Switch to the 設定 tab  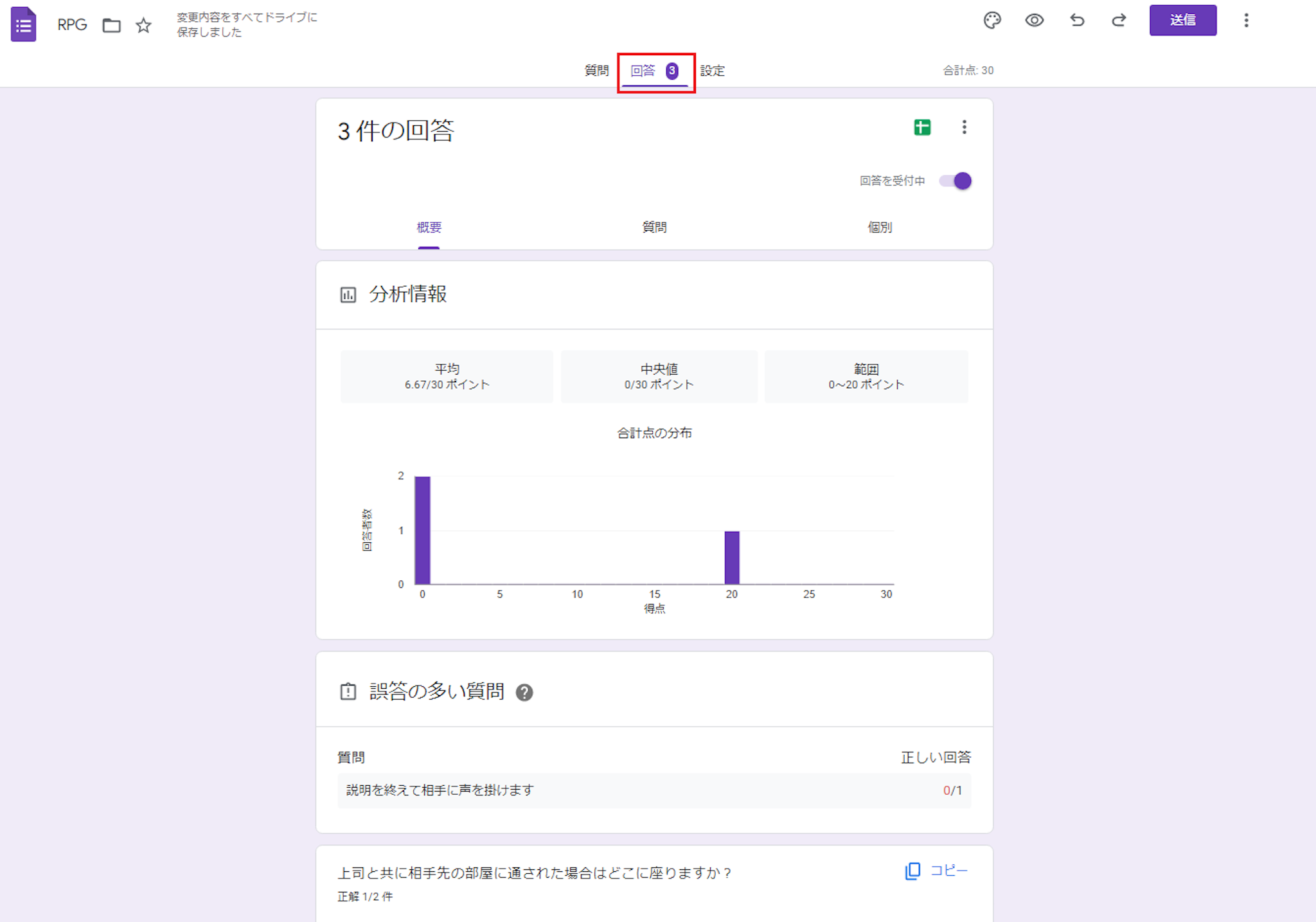(x=713, y=71)
